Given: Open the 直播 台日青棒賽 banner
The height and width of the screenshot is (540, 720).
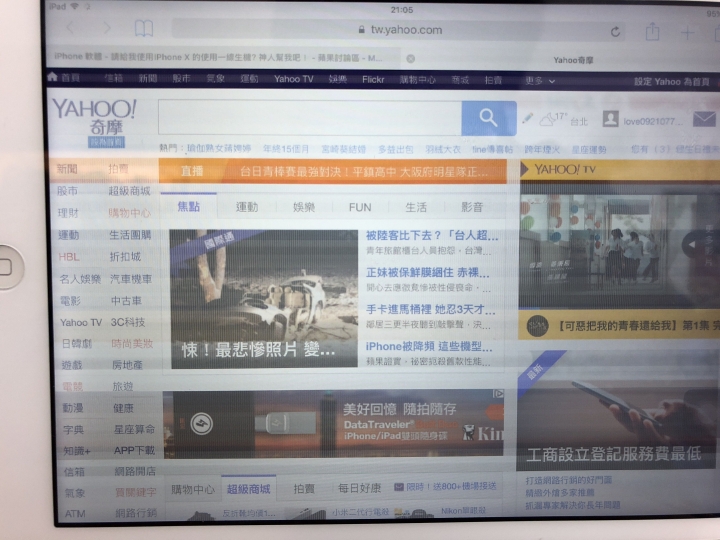Looking at the screenshot, I should point(332,171).
